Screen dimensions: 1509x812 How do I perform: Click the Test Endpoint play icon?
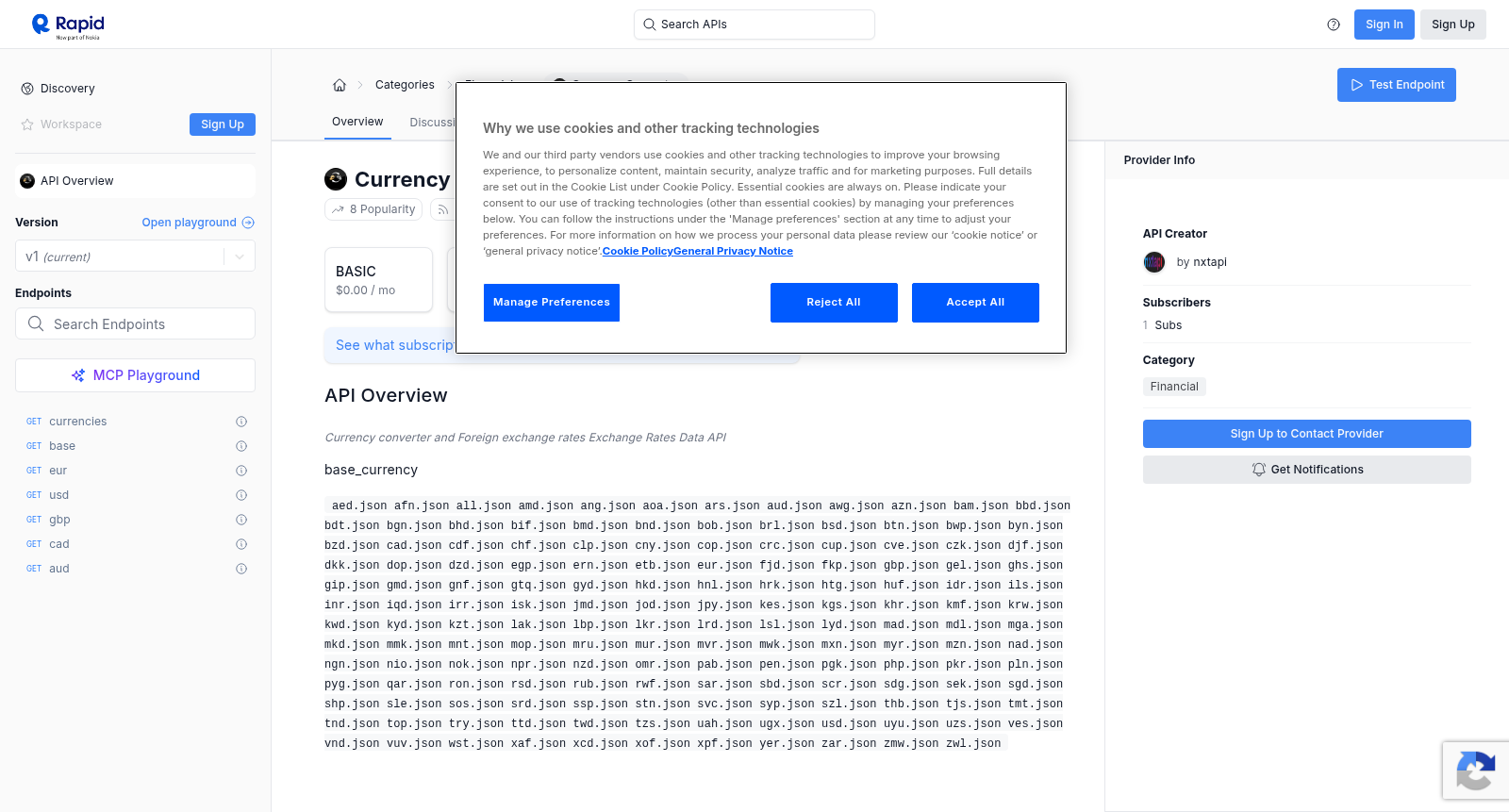[x=1357, y=85]
